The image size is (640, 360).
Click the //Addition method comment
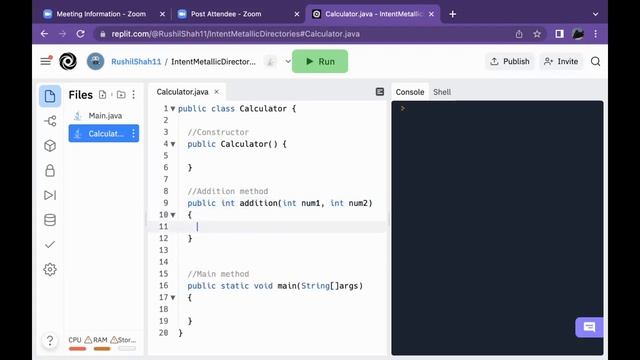[x=228, y=191]
